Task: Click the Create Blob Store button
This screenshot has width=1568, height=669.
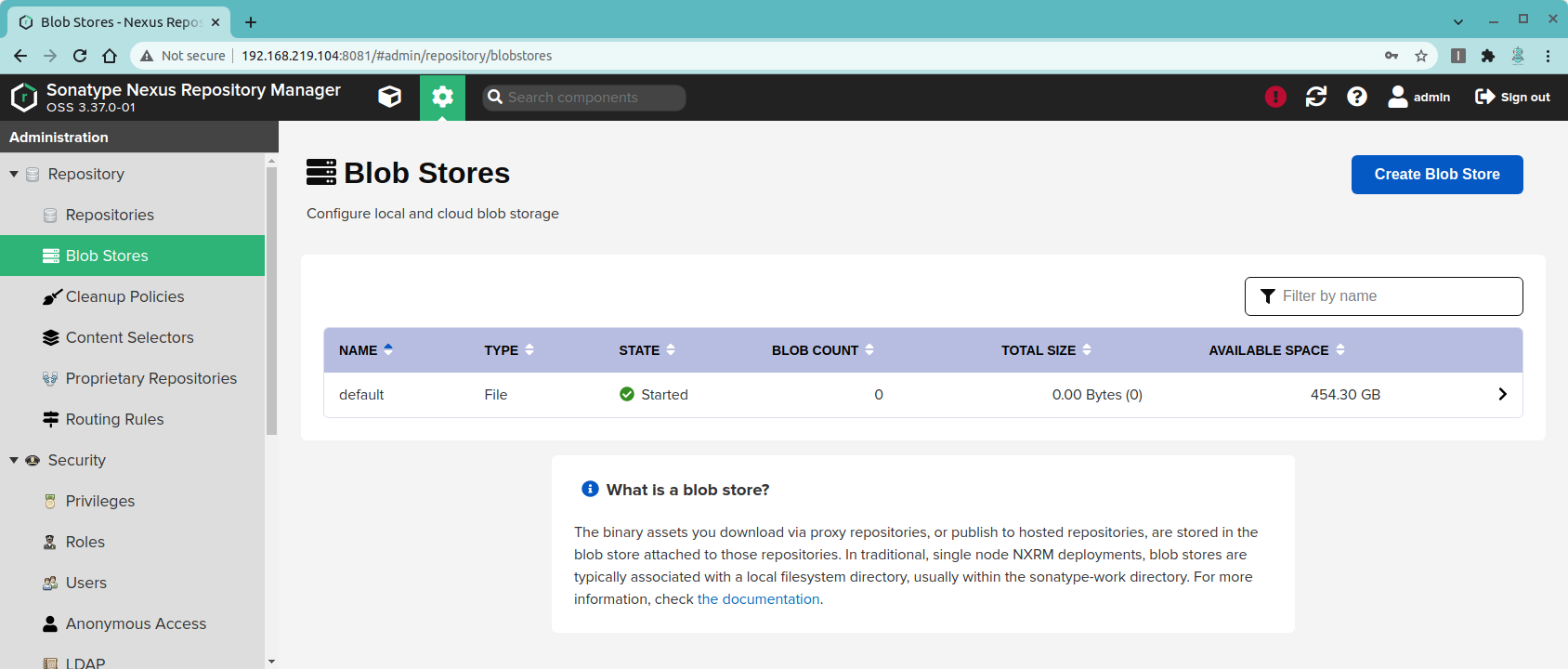Action: tap(1437, 175)
